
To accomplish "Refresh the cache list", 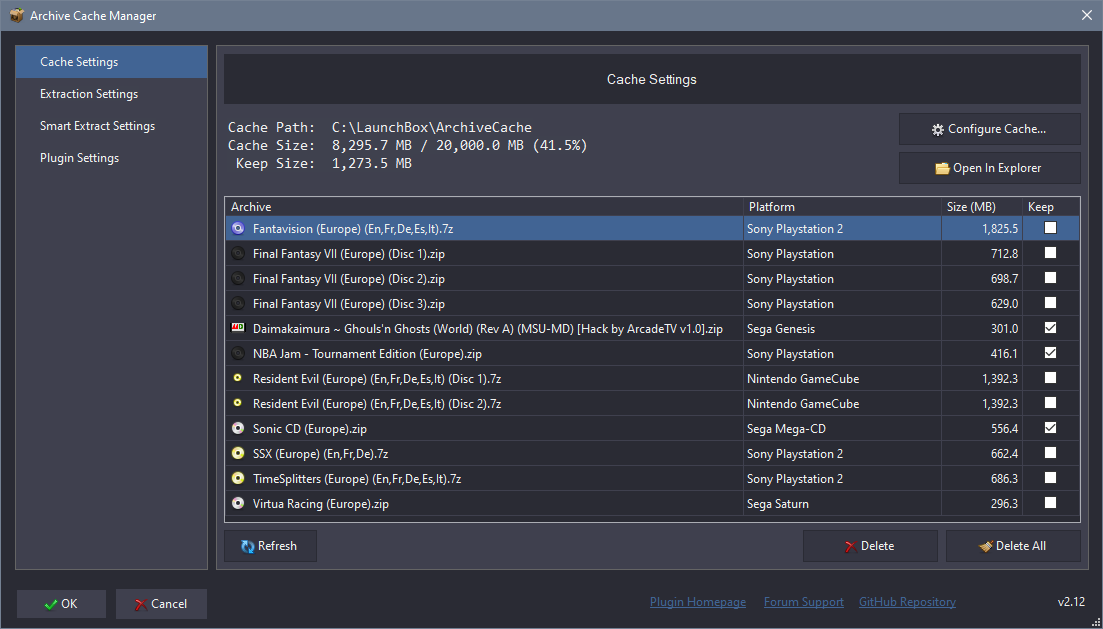I will 270,546.
